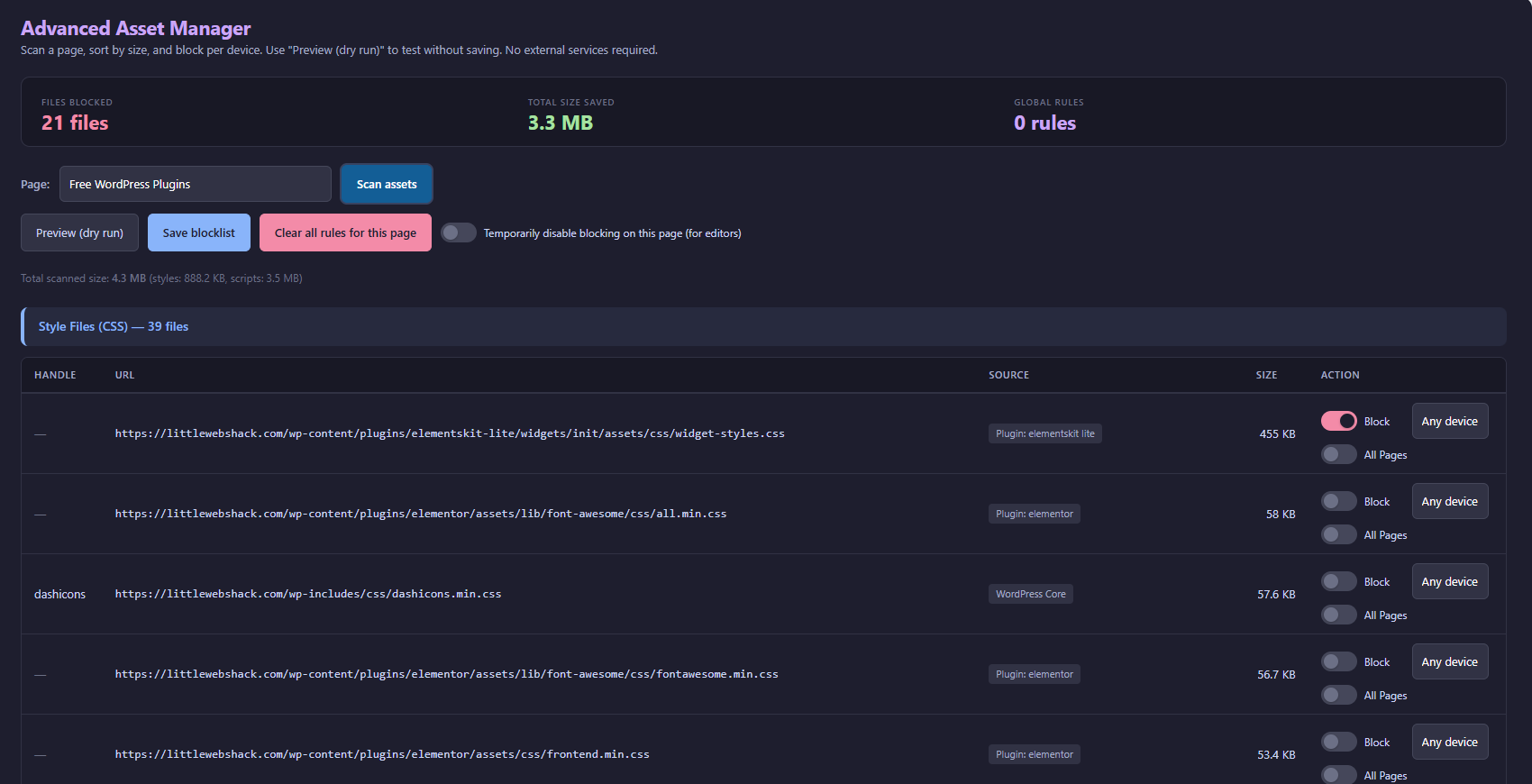1532x784 pixels.
Task: Click the Scan assets button
Action: pyautogui.click(x=387, y=184)
